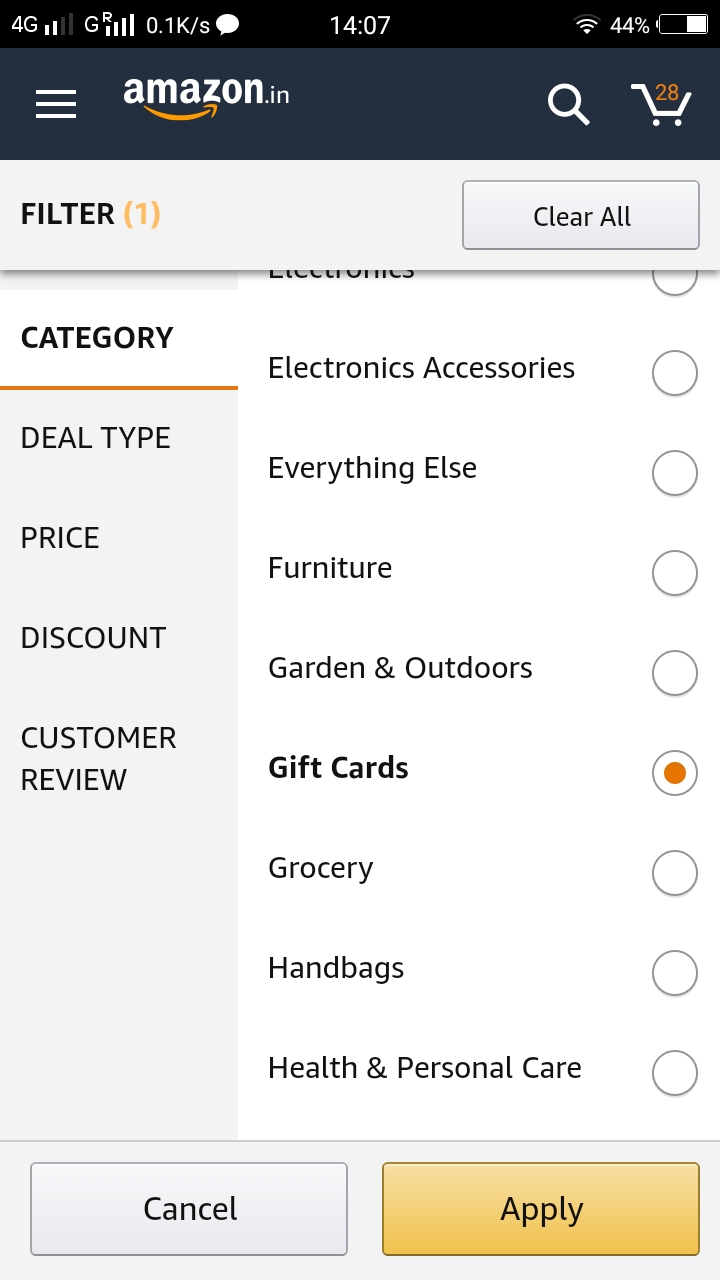Image resolution: width=720 pixels, height=1280 pixels.
Task: Select the Electronics Accessories radio button
Action: pos(674,373)
